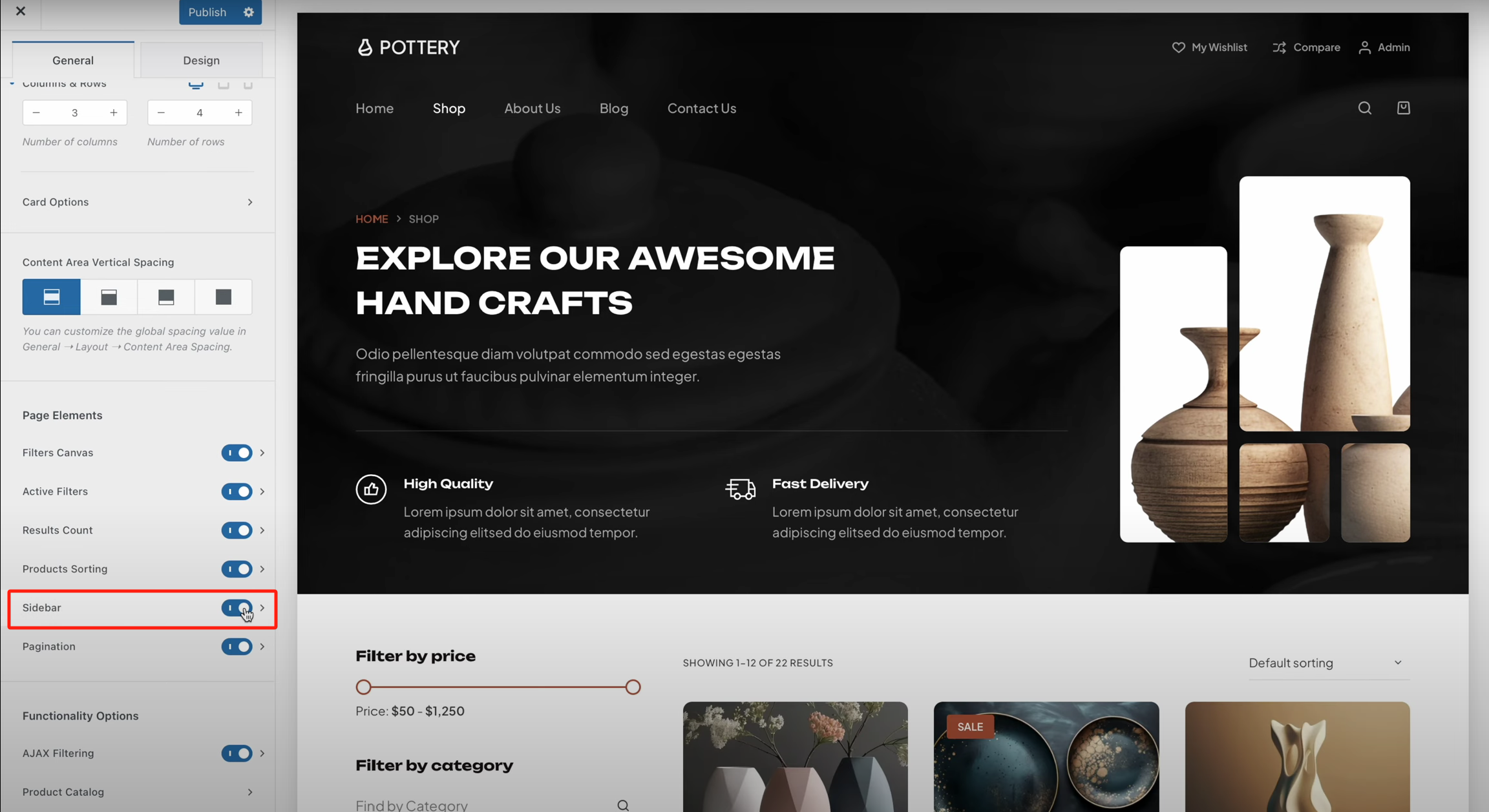Viewport: 1489px width, 812px height.
Task: Click the right price slider handle
Action: [633, 687]
